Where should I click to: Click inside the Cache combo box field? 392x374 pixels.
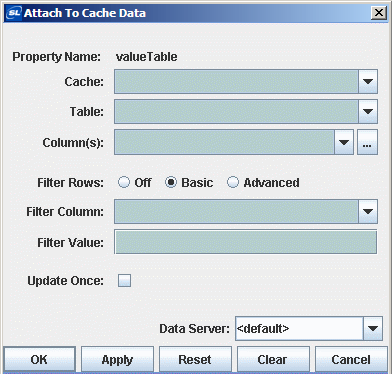point(236,81)
